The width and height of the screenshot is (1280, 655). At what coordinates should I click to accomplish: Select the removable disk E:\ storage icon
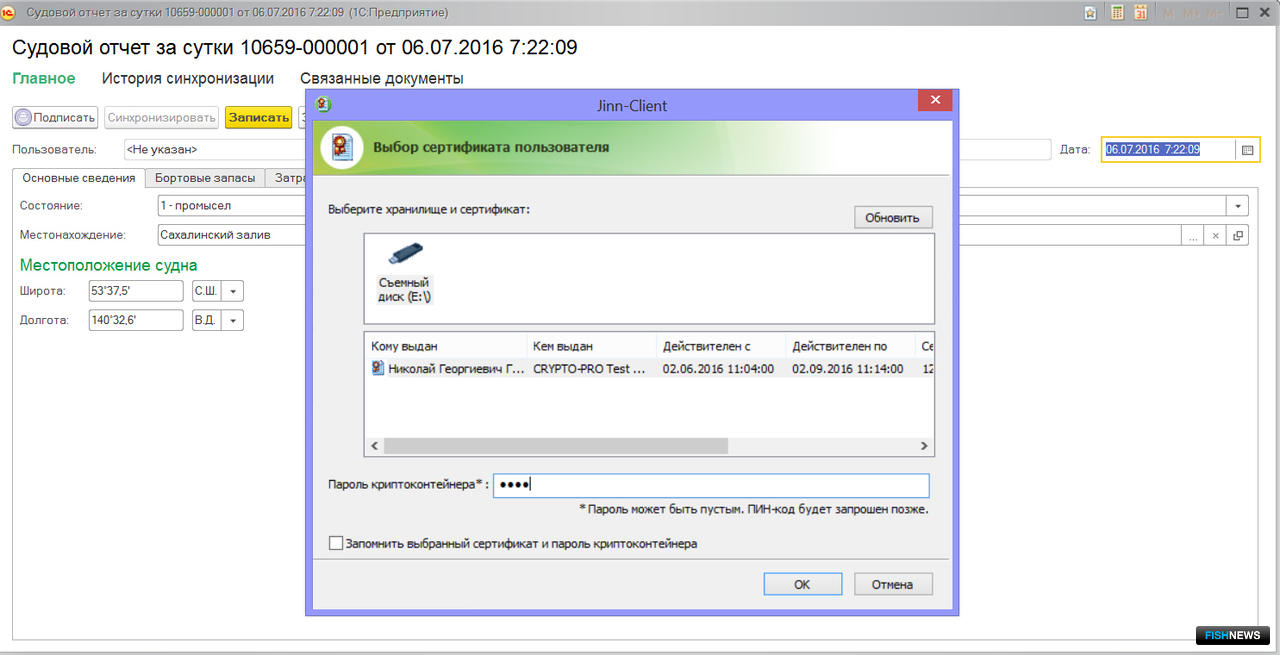tap(404, 272)
